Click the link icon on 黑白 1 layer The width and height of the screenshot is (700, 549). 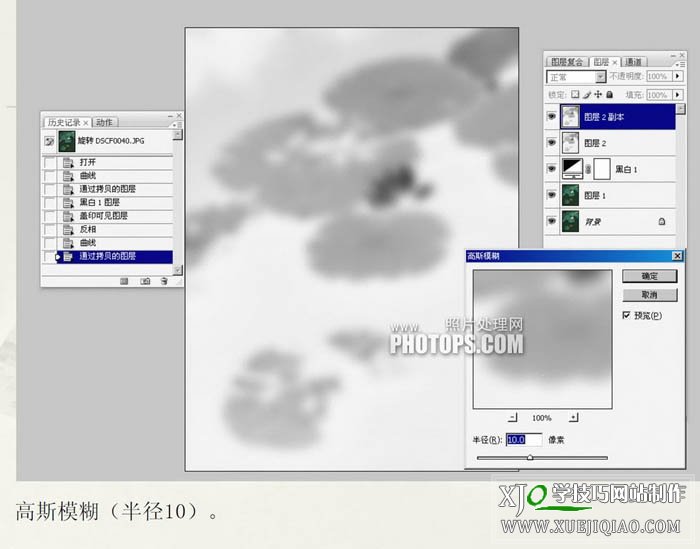click(x=588, y=169)
